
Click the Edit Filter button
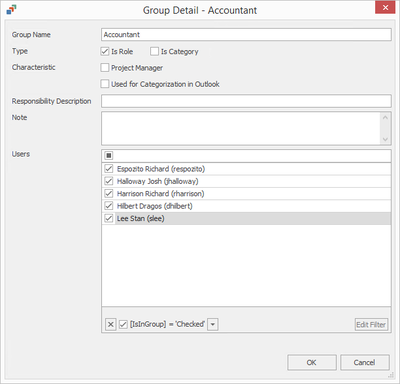coord(371,324)
